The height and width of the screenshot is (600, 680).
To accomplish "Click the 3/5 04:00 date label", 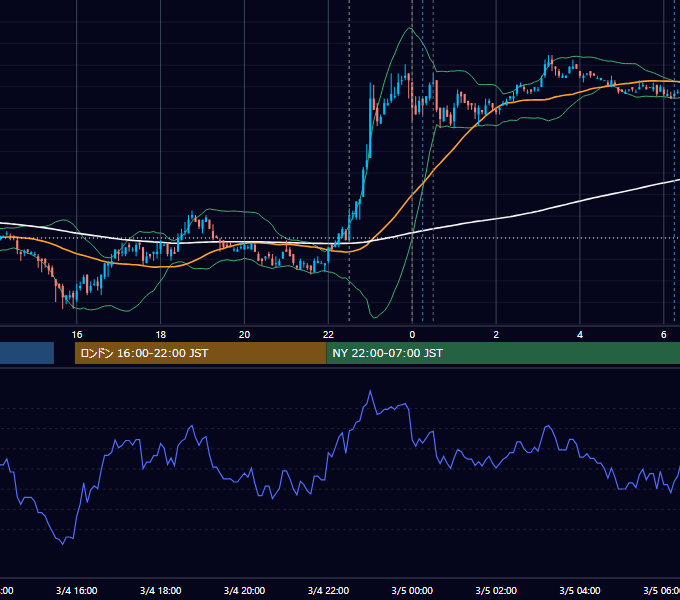I will tap(580, 590).
